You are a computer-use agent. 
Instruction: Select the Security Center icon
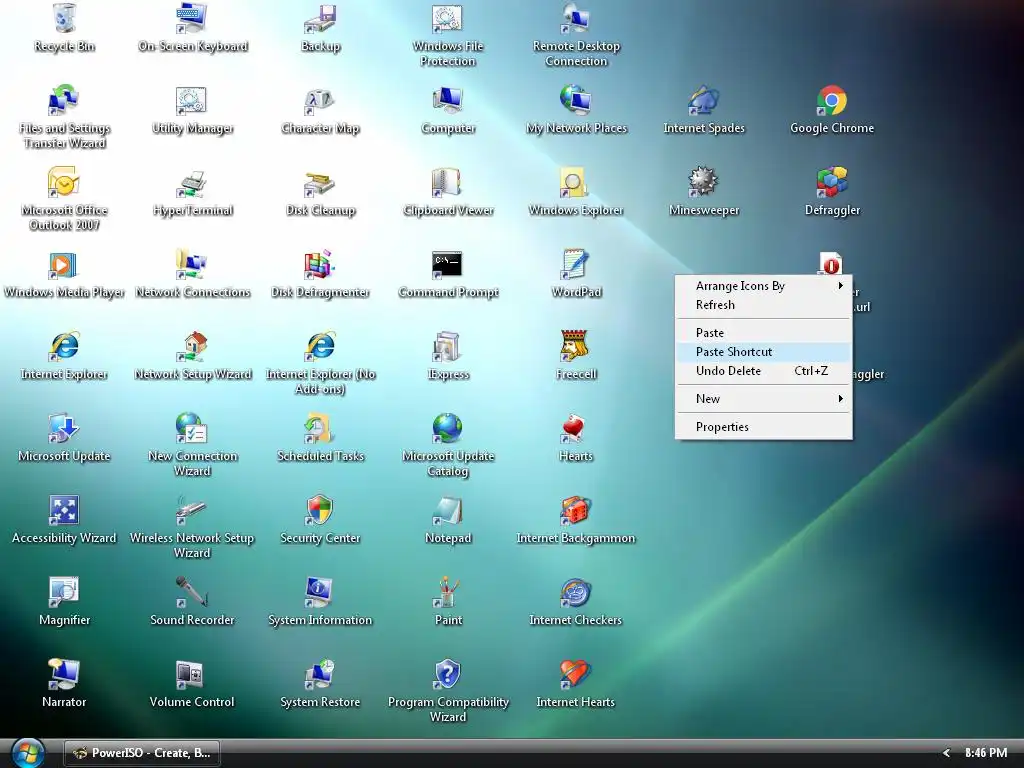320,510
